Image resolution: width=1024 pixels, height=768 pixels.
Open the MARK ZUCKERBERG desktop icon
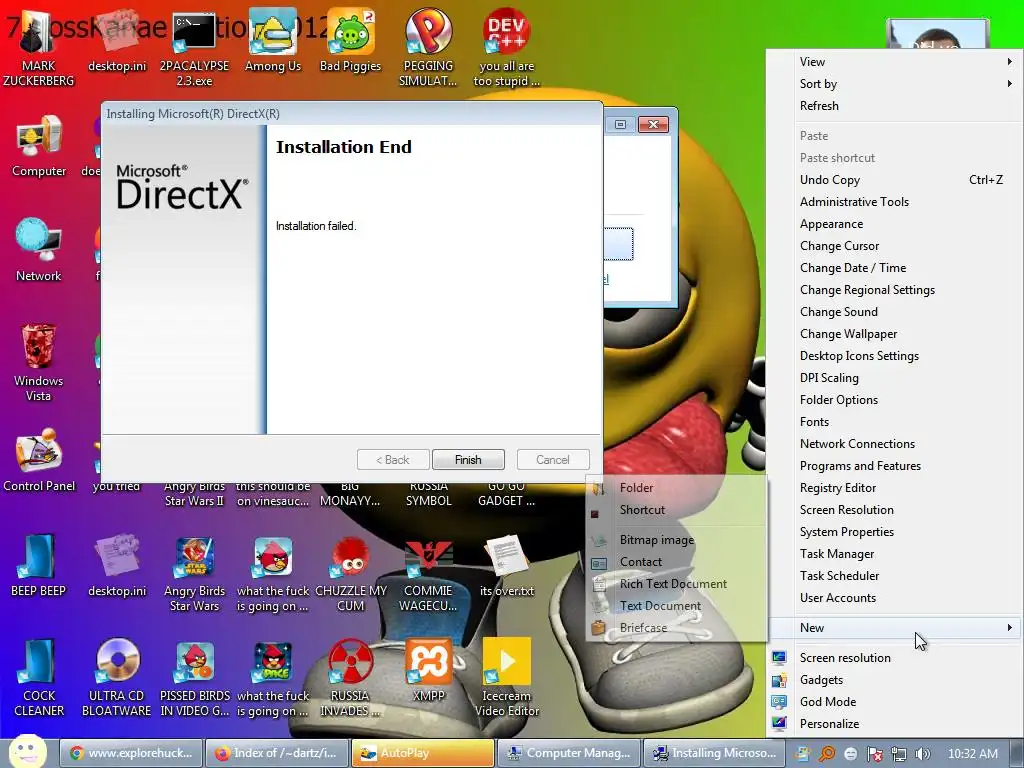pyautogui.click(x=39, y=46)
